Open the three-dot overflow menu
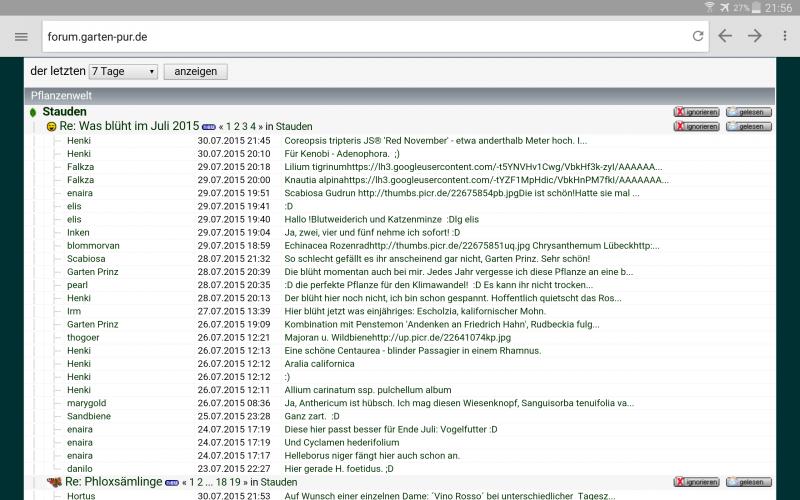The image size is (800, 500). coord(785,36)
